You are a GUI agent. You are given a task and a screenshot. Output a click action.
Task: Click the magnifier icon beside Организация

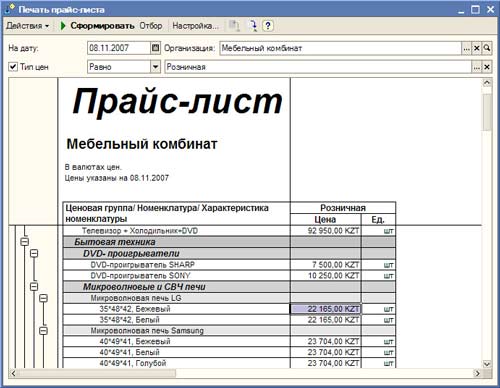(x=487, y=48)
